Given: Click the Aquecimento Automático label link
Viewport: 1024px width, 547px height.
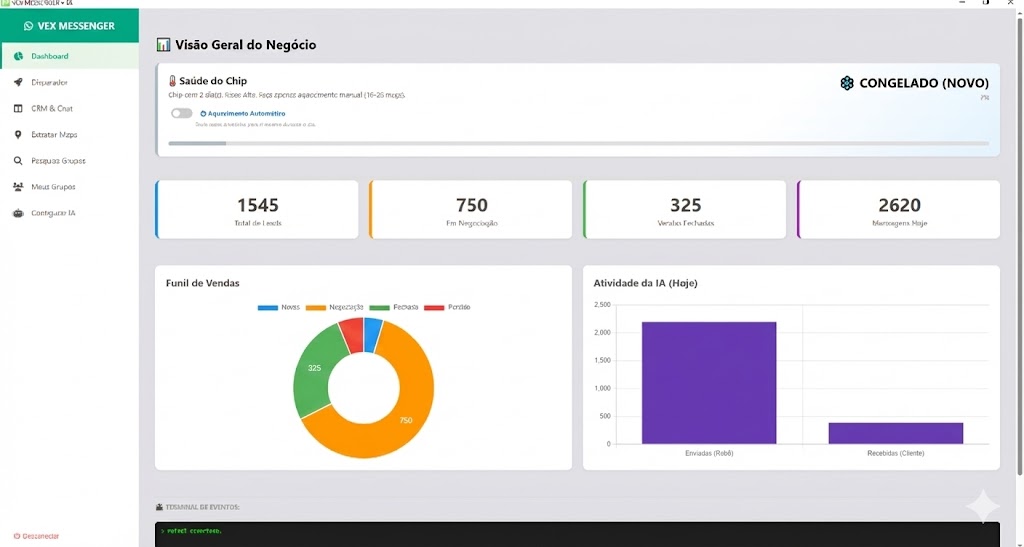Looking at the screenshot, I should [x=239, y=114].
